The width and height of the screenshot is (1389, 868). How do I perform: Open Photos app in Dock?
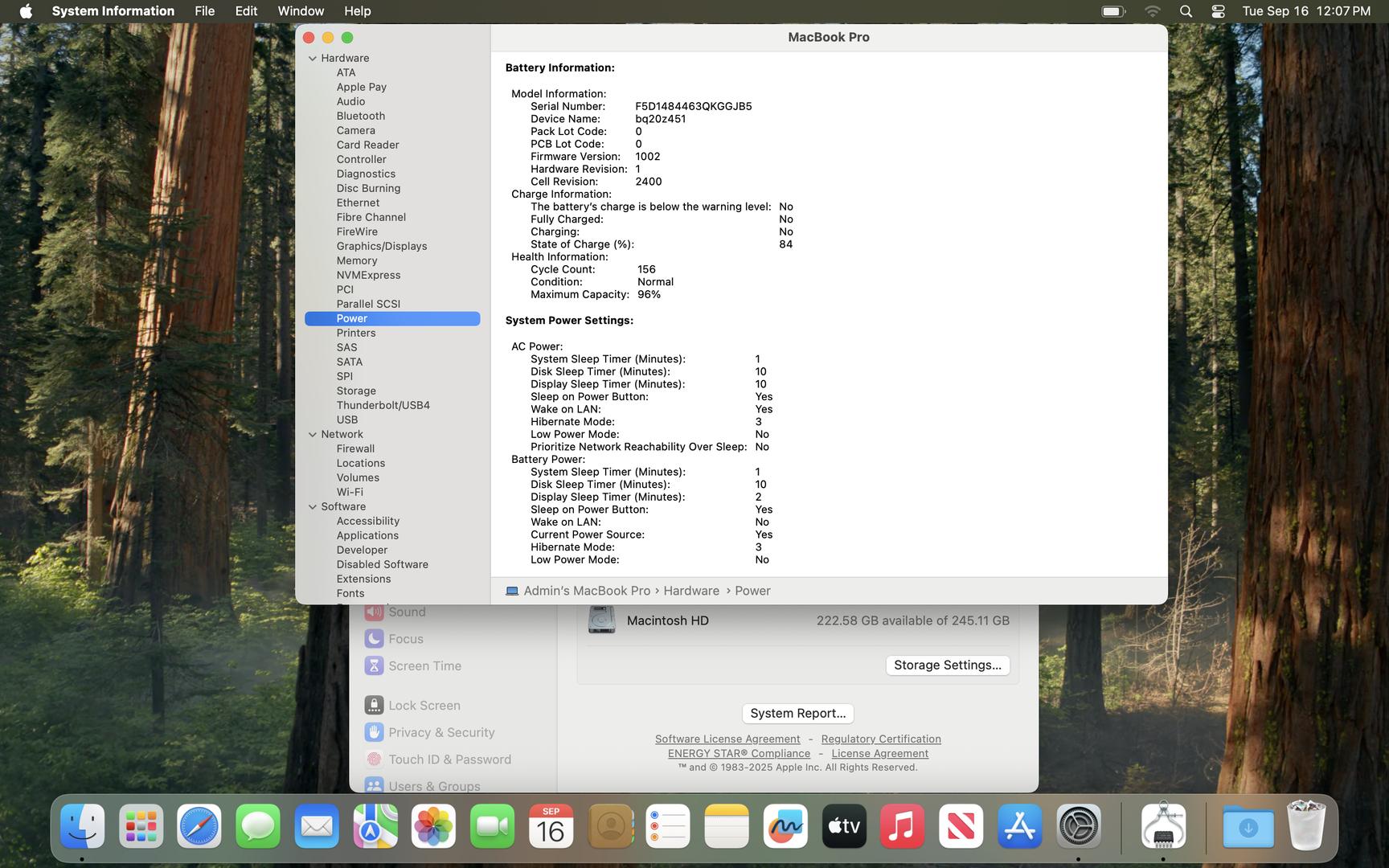point(434,826)
